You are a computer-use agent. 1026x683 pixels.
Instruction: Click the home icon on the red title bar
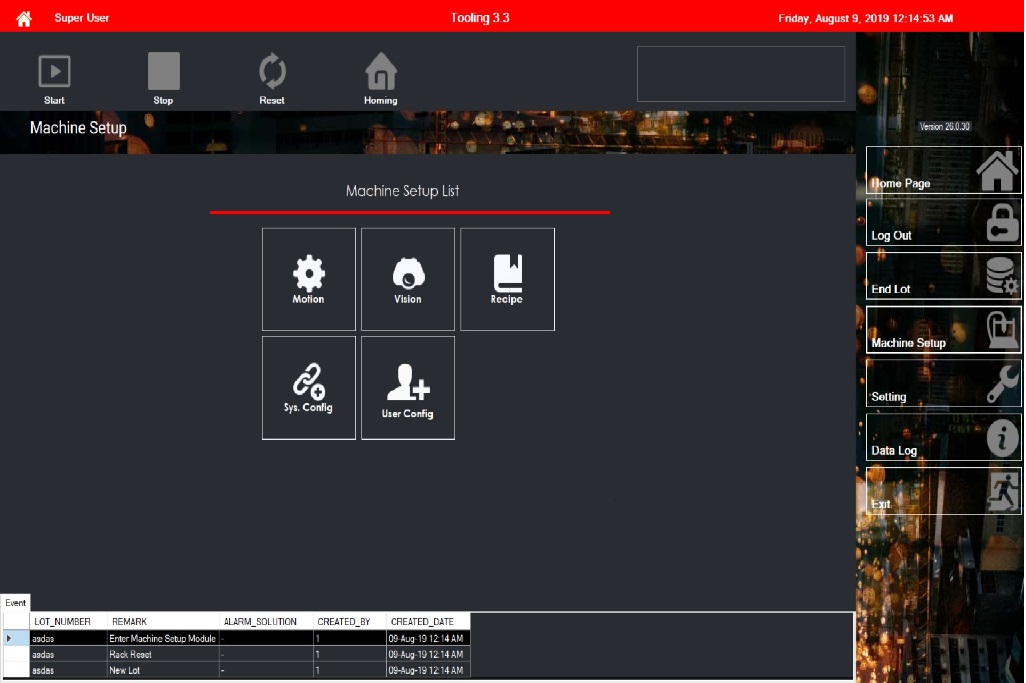22,17
